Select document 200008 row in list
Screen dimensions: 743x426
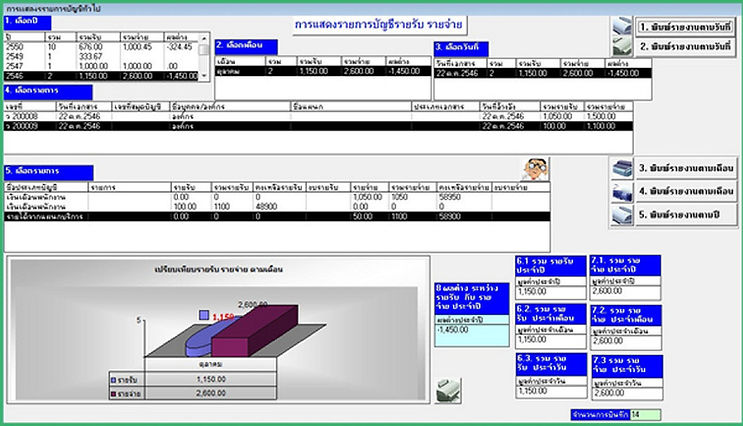[318, 116]
